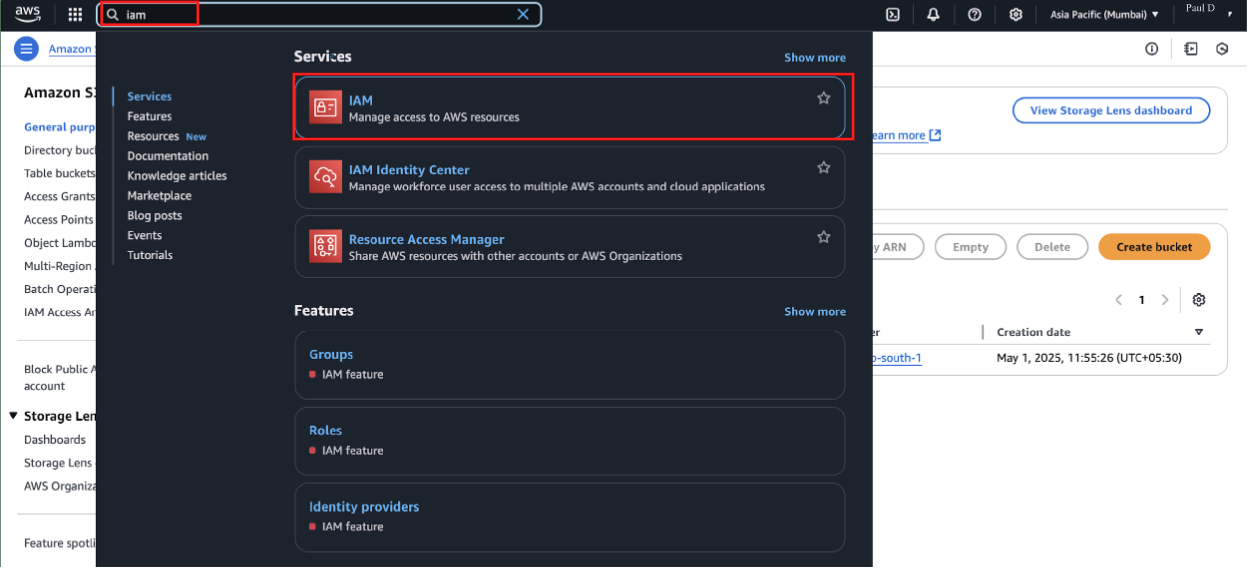This screenshot has height=568, width=1248.
Task: Open Dashboards in the S3 sidebar
Action: click(55, 440)
